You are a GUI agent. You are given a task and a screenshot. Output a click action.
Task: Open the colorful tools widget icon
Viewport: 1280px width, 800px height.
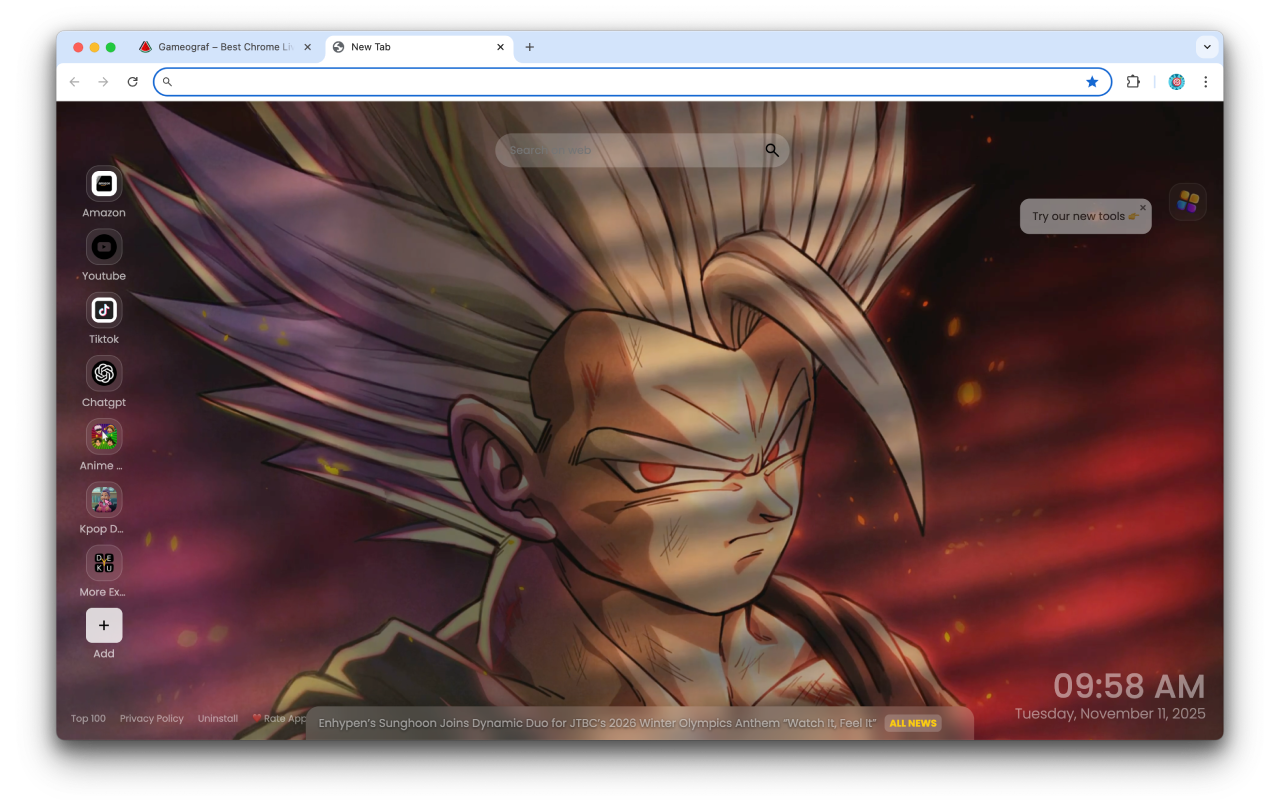1188,202
